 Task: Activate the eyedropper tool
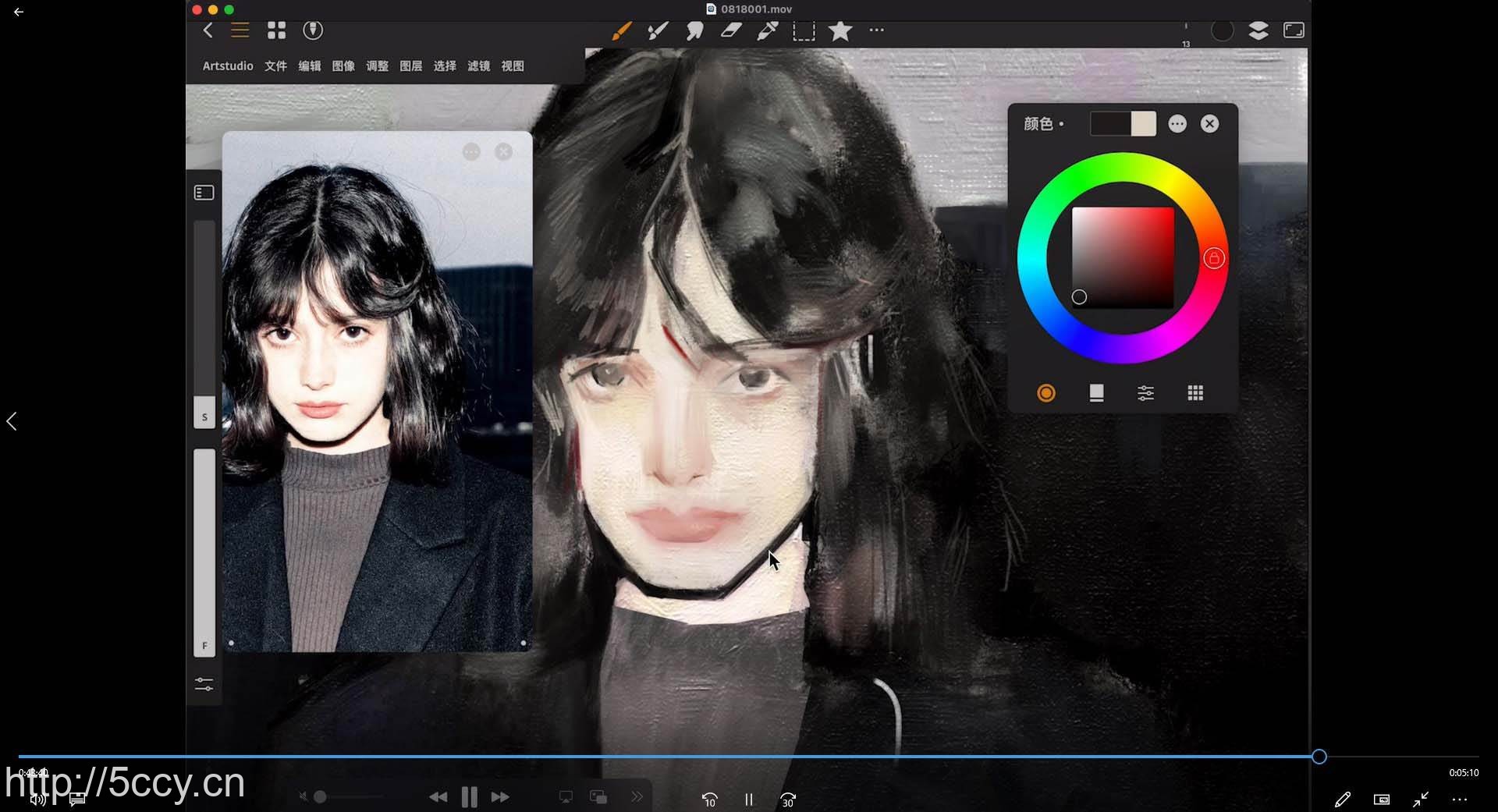(x=767, y=30)
